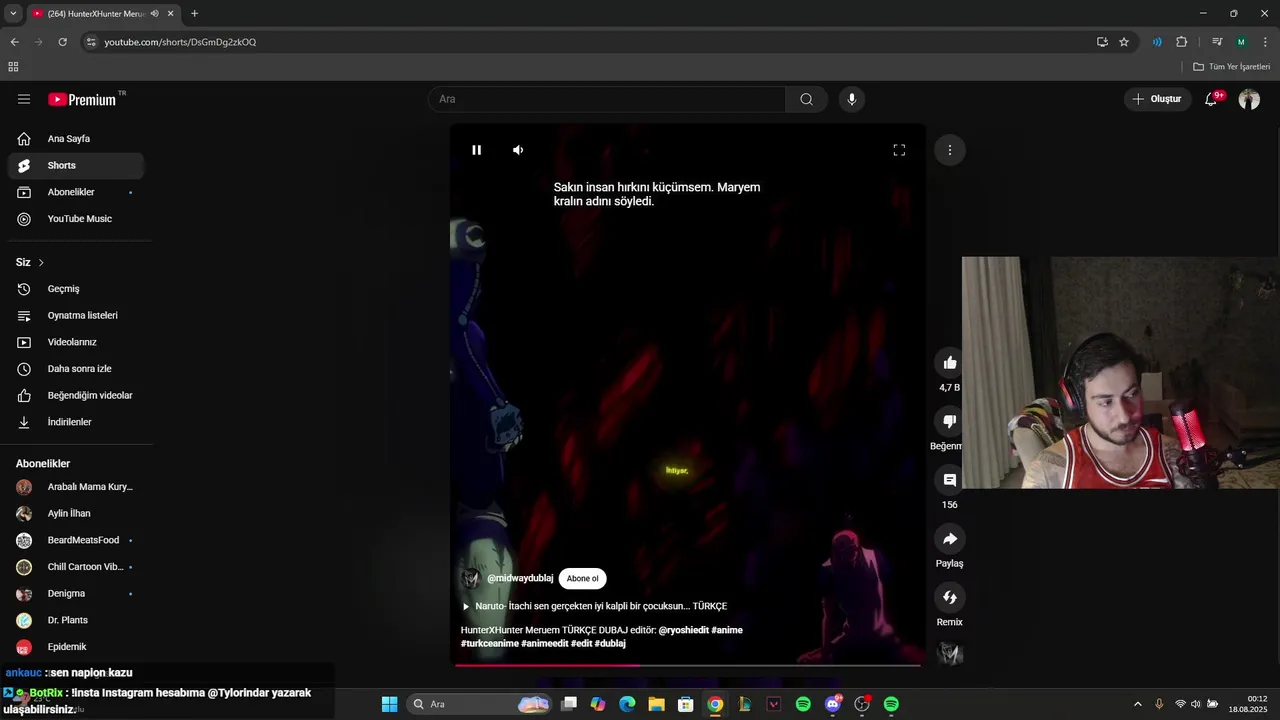Open the Denigma subscription

(76, 593)
